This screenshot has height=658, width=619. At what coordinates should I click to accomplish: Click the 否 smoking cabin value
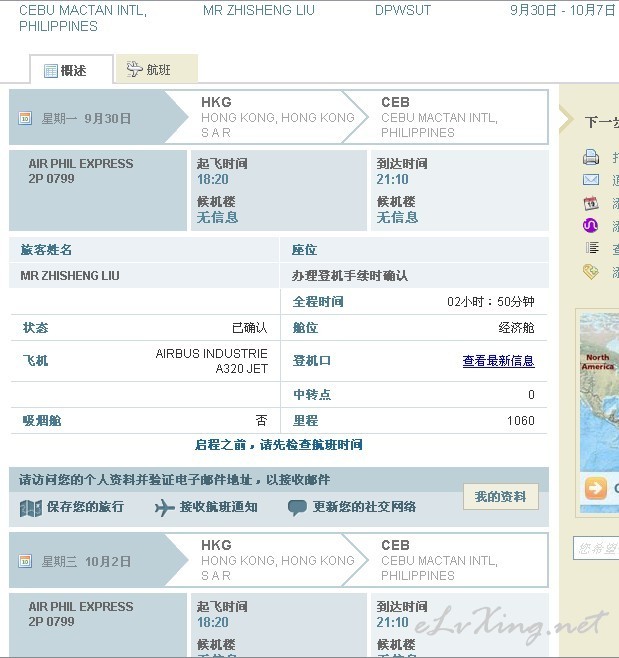[x=261, y=420]
